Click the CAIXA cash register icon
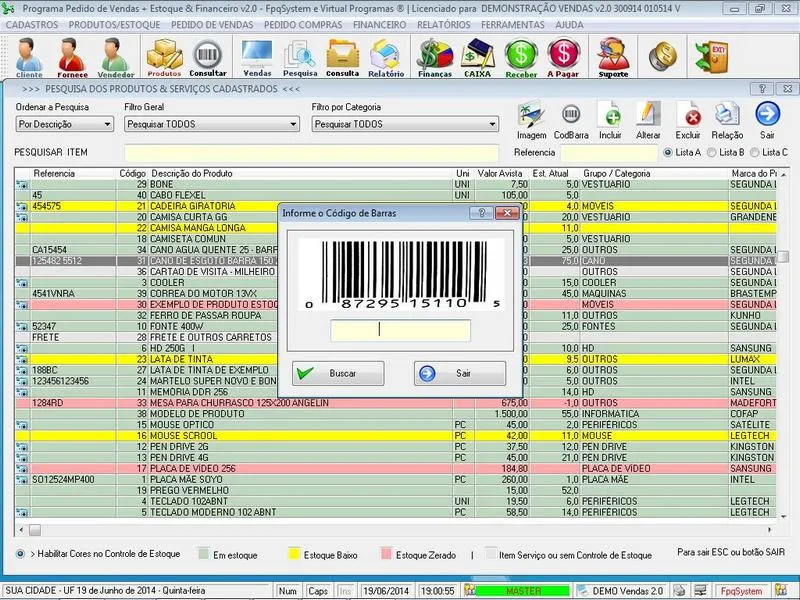This screenshot has width=800, height=600. tap(477, 56)
